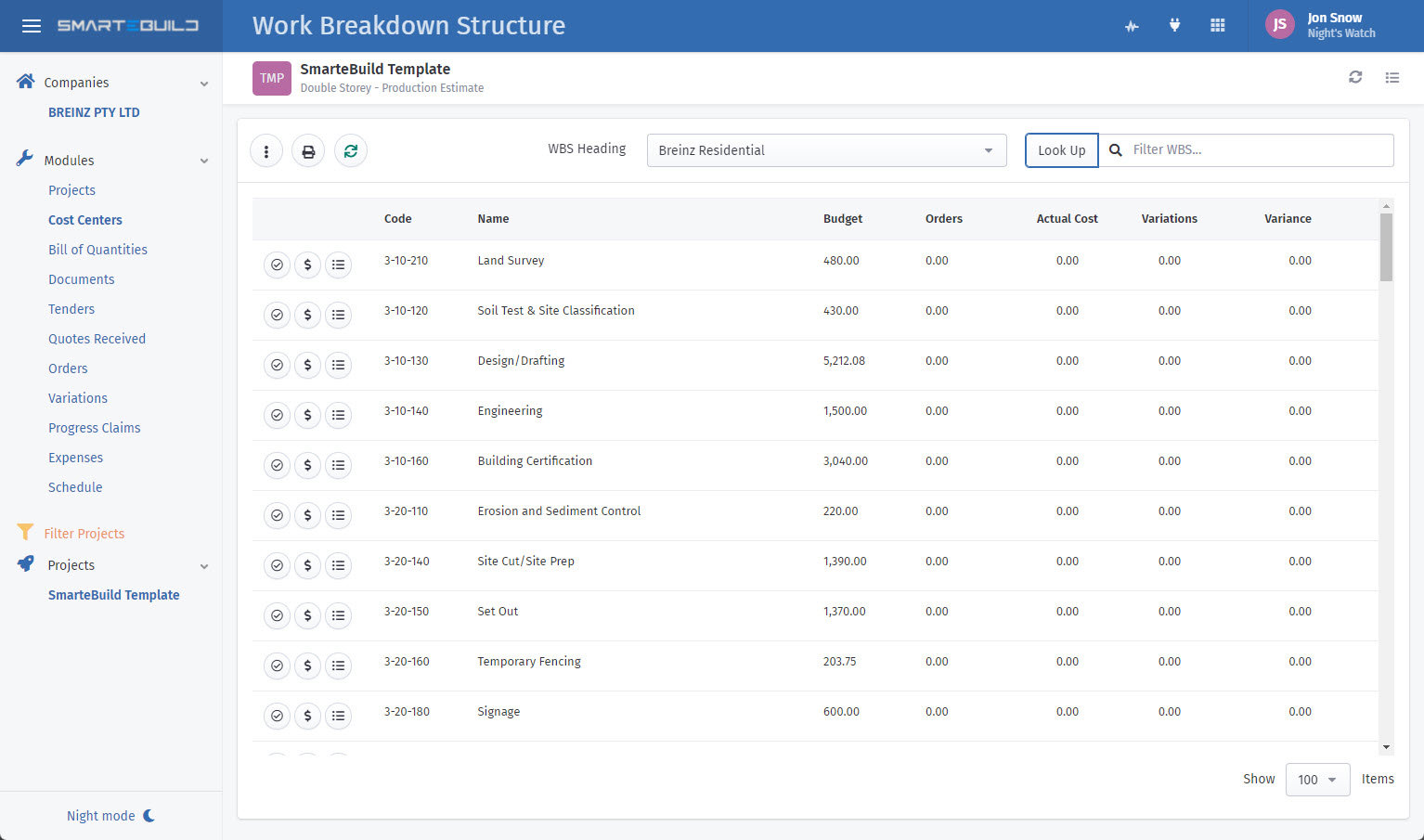Screen dimensions: 1424x840
Task: Click the print icon button
Action: (308, 151)
